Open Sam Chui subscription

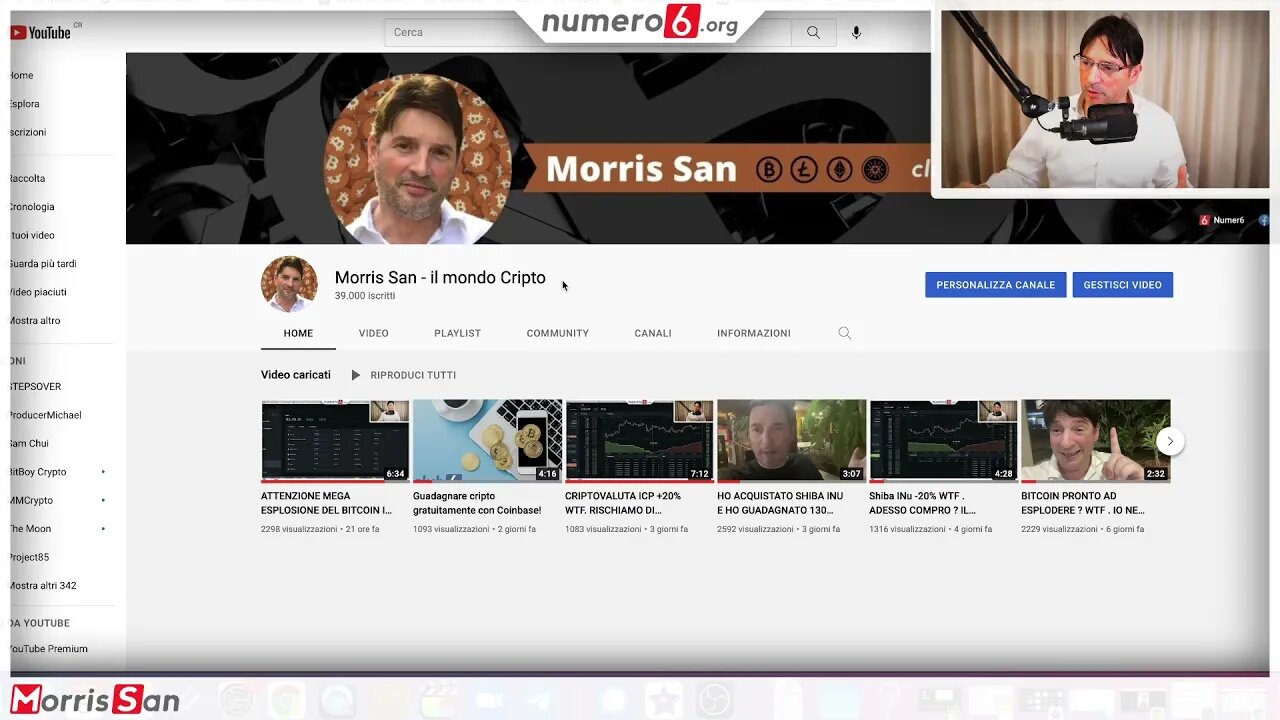30,443
